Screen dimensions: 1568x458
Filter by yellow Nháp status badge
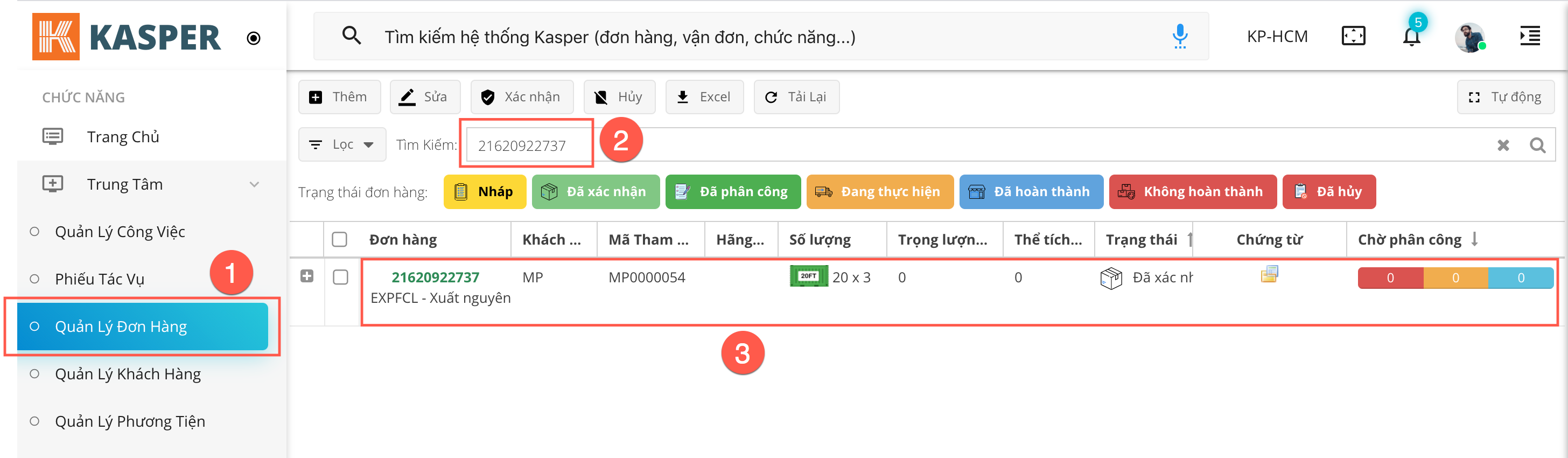point(485,192)
